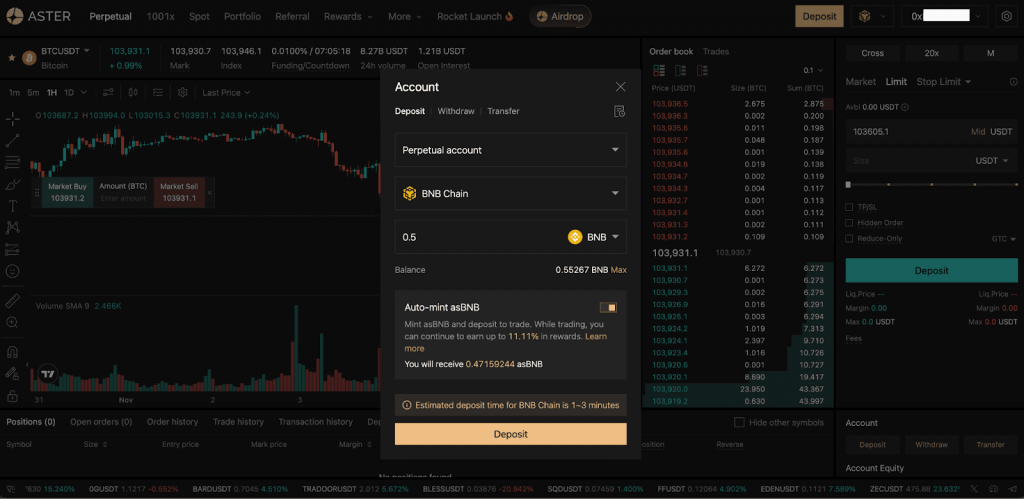Enable the magnet mode tool
The width and height of the screenshot is (1024, 499).
(13, 352)
